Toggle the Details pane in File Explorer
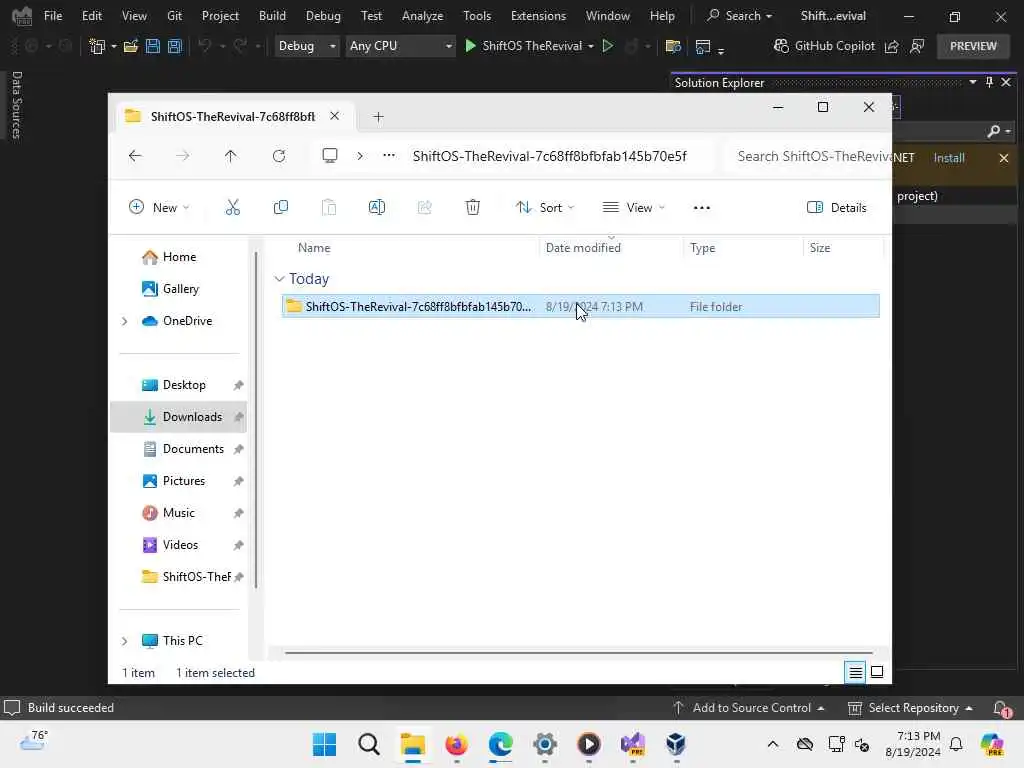Screen dimensions: 1024x768 tap(837, 208)
